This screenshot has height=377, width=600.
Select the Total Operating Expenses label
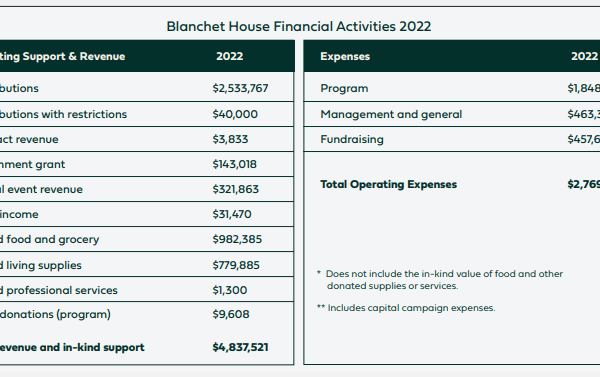tap(388, 184)
